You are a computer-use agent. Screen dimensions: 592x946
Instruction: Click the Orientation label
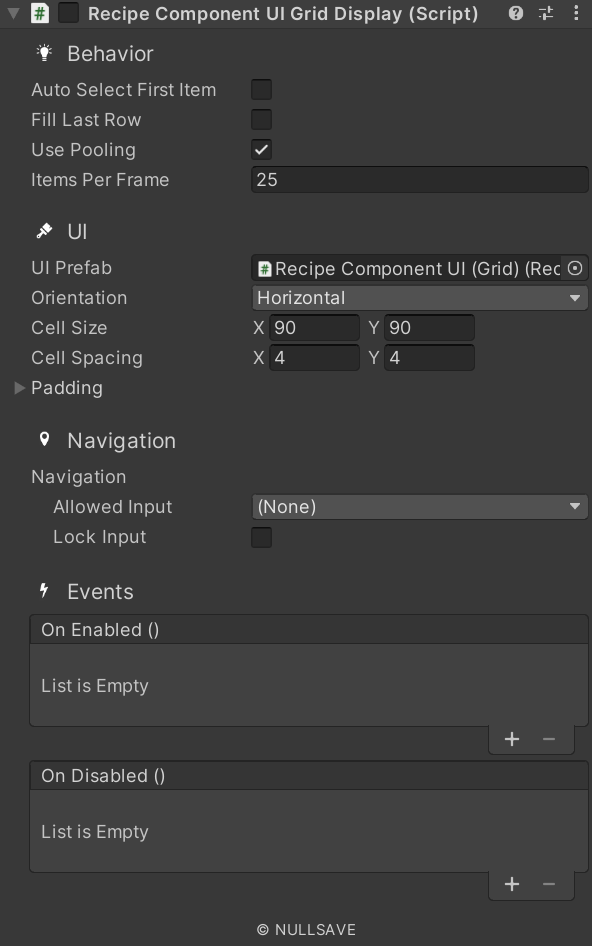(x=79, y=298)
